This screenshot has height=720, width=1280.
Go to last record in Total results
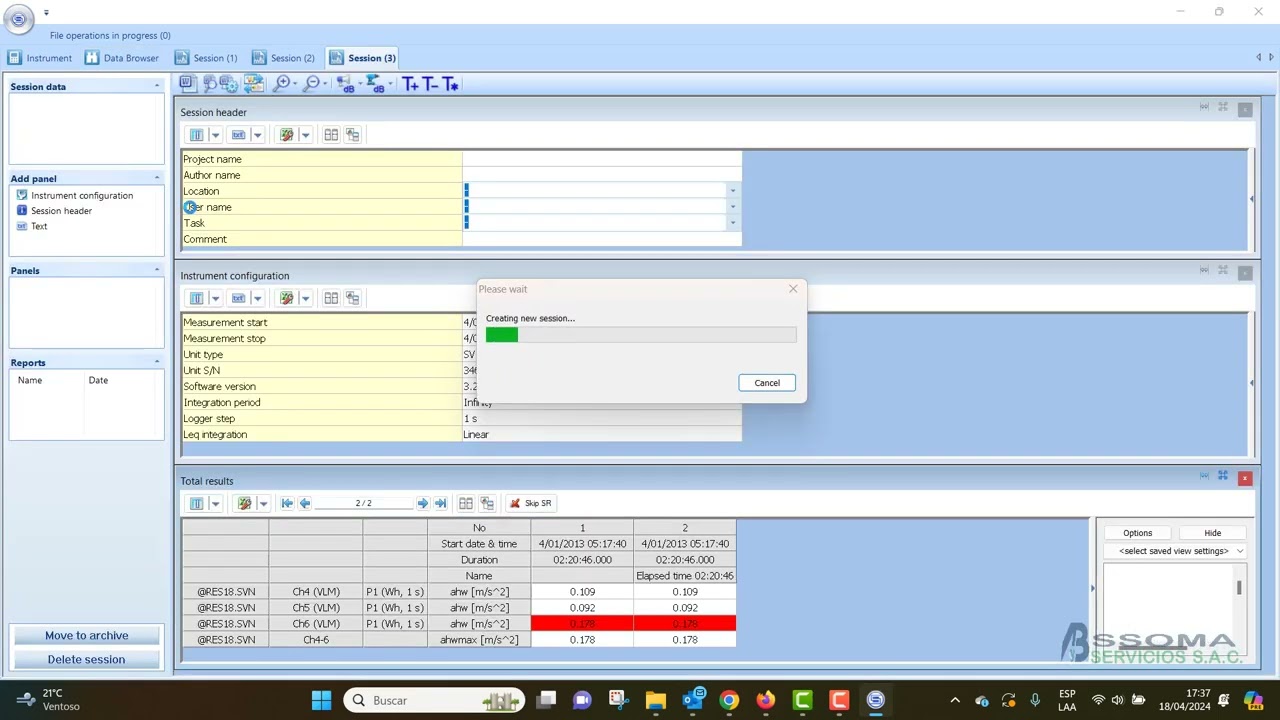[x=440, y=503]
